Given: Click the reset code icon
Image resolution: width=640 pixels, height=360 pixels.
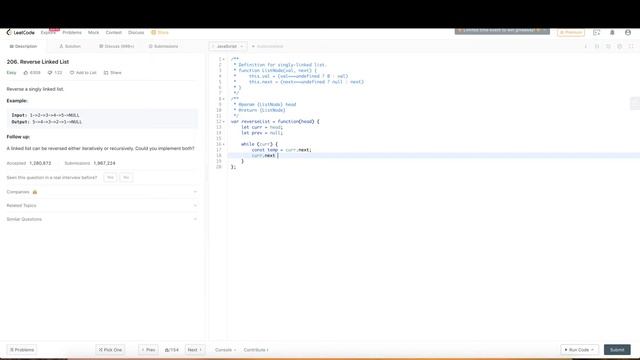Looking at the screenshot, I should (x=608, y=46).
